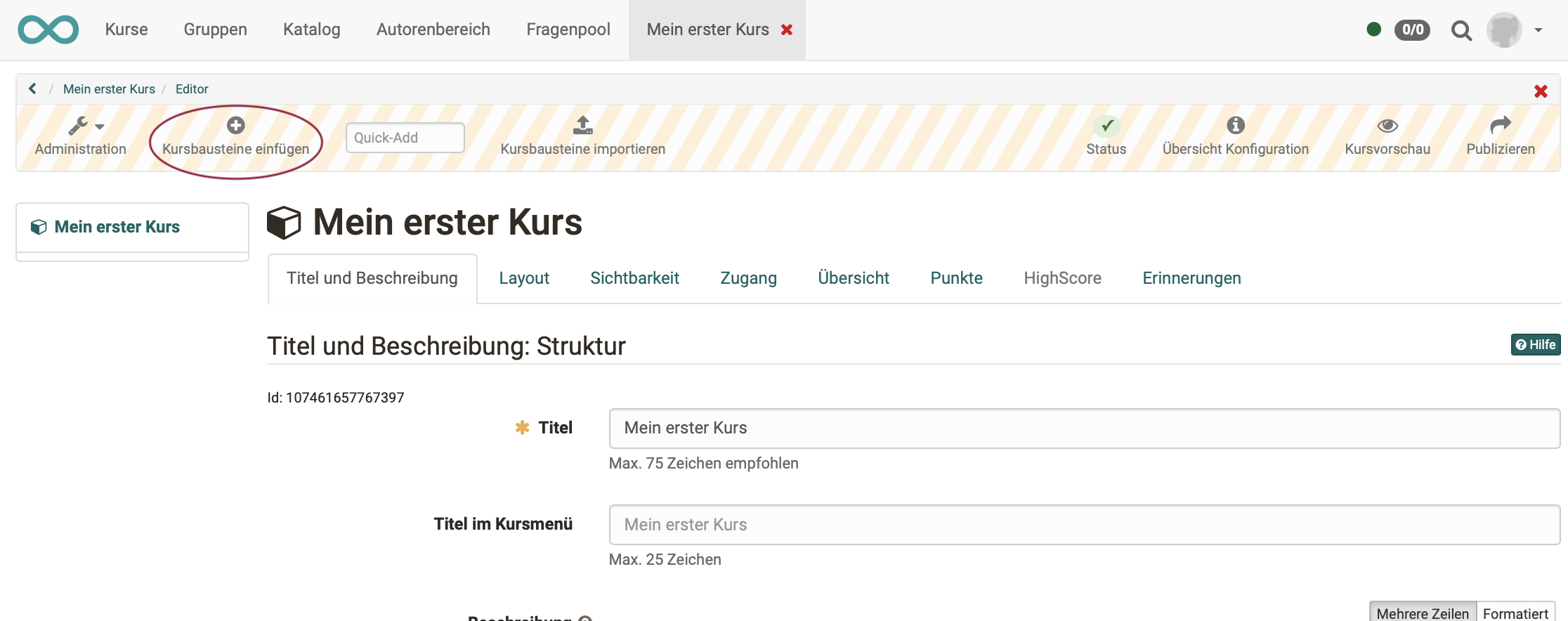The height and width of the screenshot is (621, 1568).
Task: Open the Kurse menu
Action: coord(126,30)
